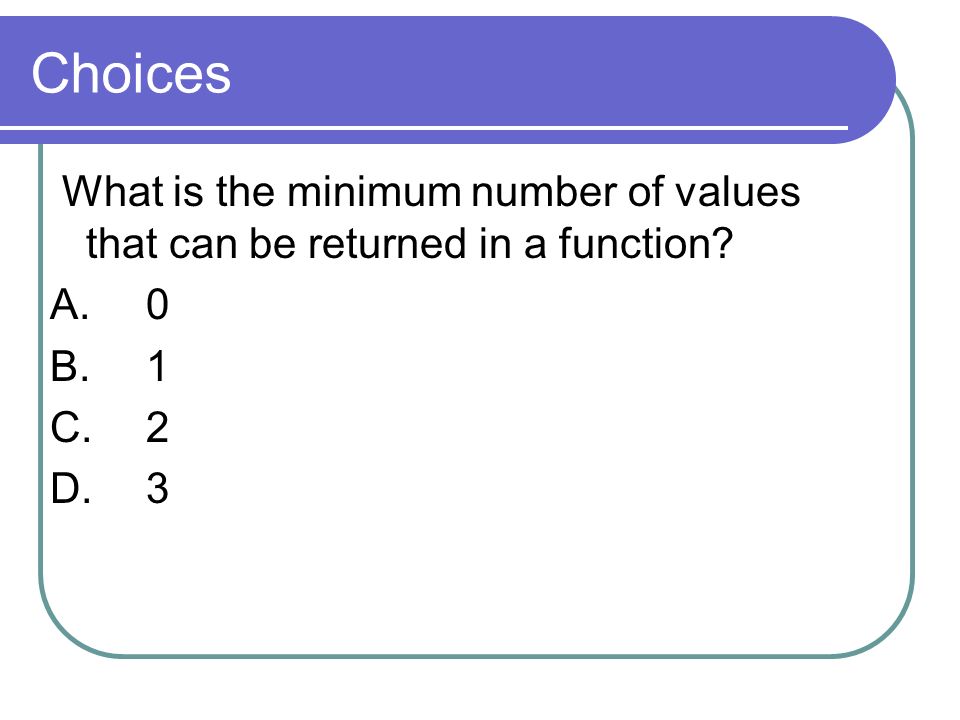Click the empty area below choice D
Viewport: 960px width, 720px height.
429,576
